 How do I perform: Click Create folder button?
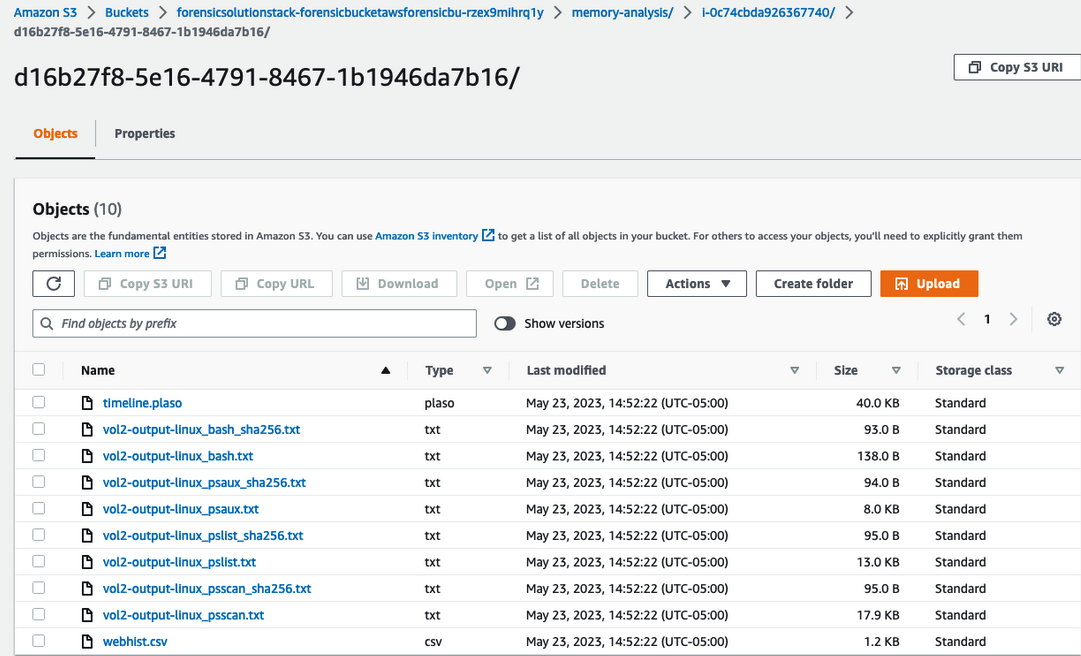[x=814, y=283]
